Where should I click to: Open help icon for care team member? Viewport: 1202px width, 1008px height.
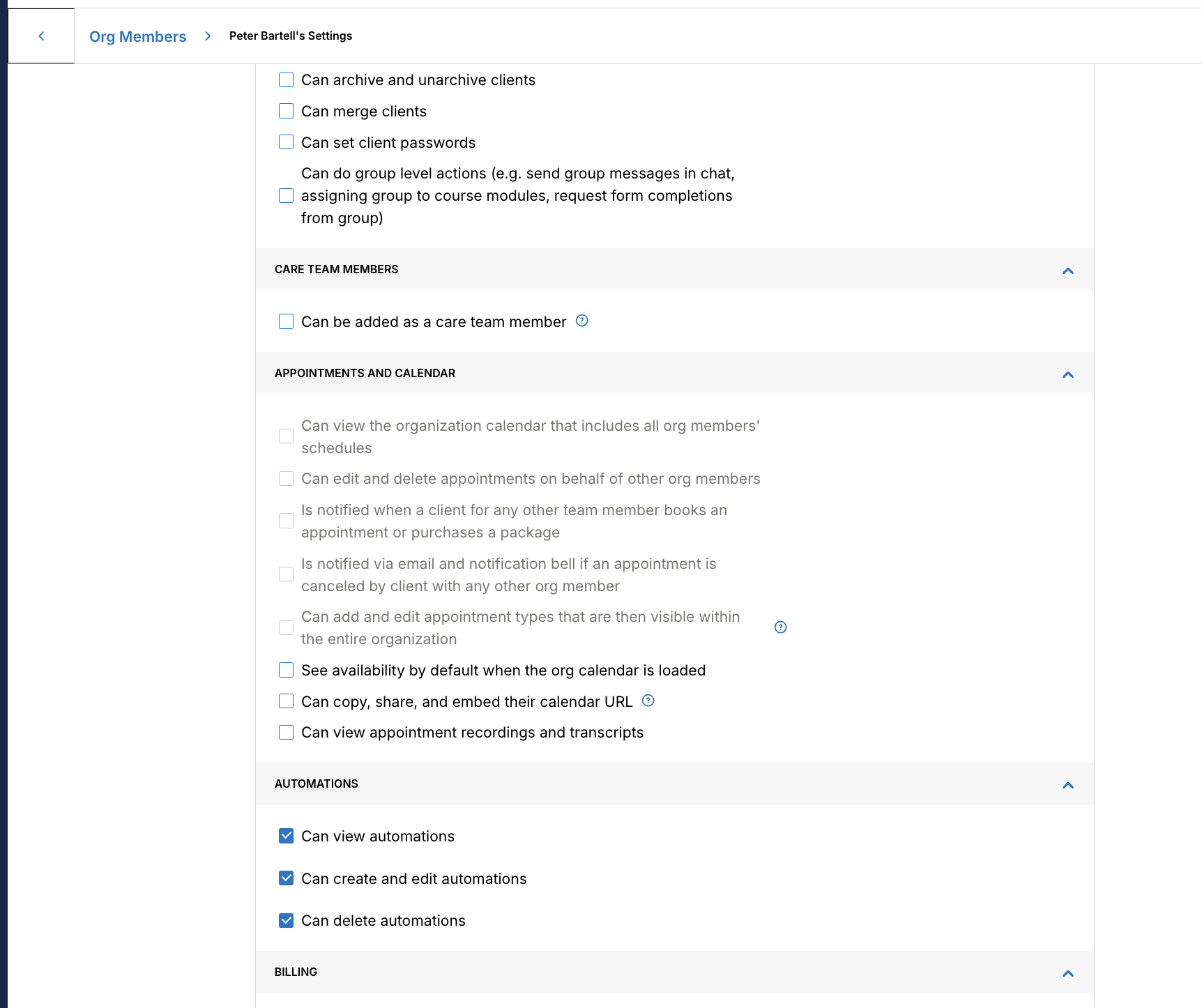click(x=582, y=321)
